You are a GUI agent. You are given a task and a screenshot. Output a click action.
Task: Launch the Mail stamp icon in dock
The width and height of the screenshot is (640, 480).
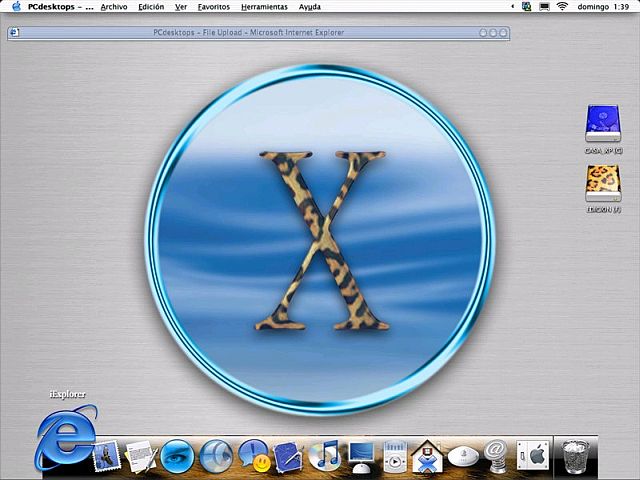tap(107, 455)
